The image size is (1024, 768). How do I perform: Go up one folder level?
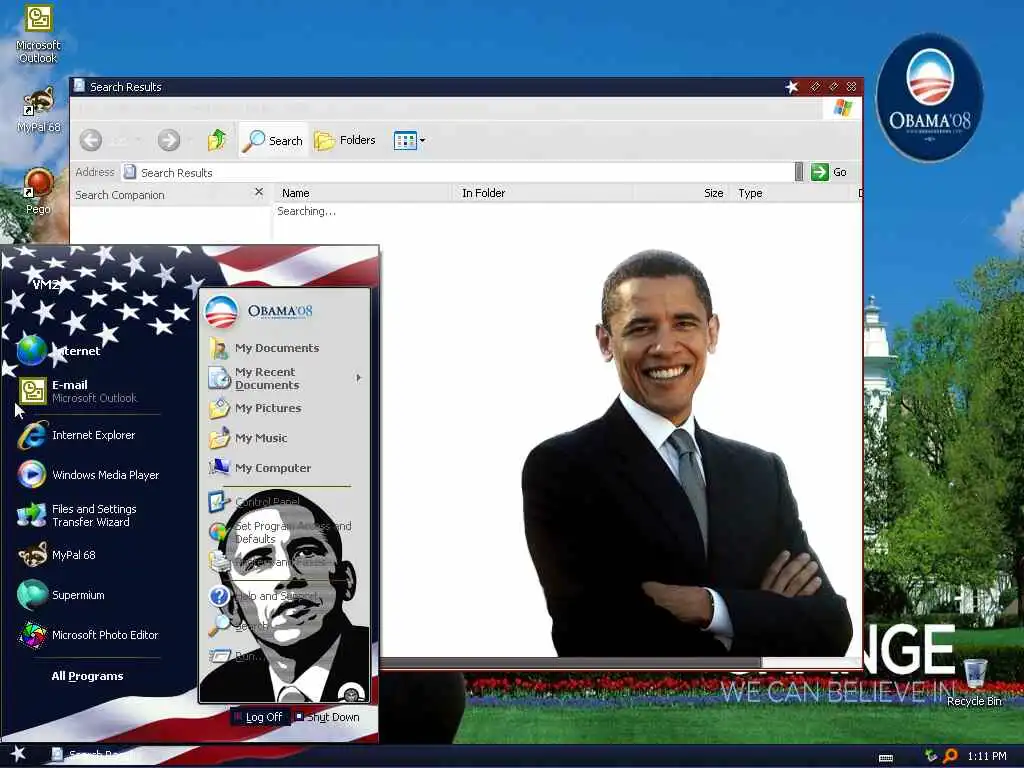tap(217, 140)
